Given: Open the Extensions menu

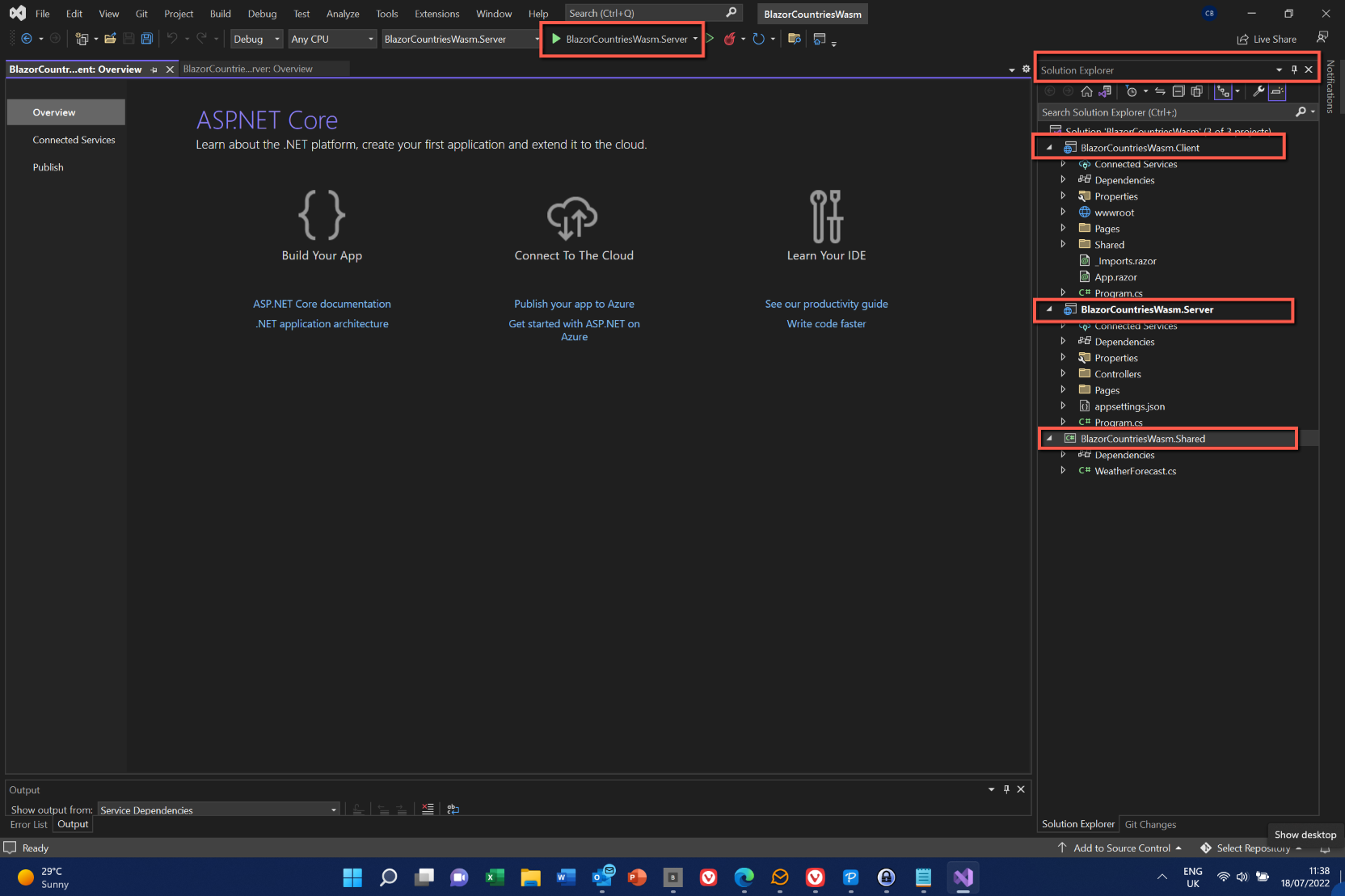Looking at the screenshot, I should point(436,14).
